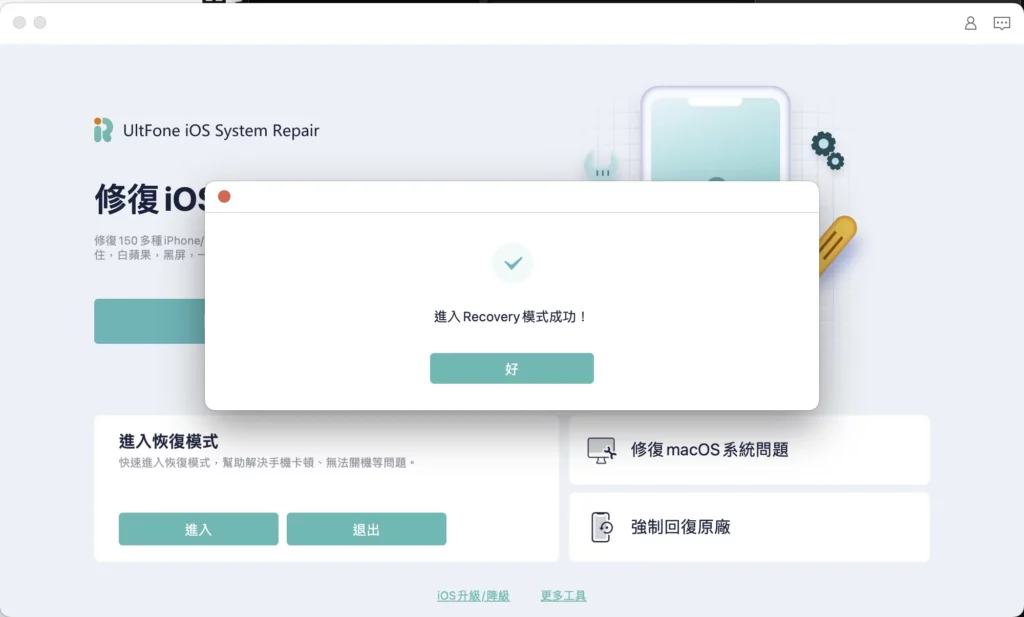Viewport: 1024px width, 617px height.
Task: Click the UltFone iOS System Repair title
Action: tap(221, 131)
